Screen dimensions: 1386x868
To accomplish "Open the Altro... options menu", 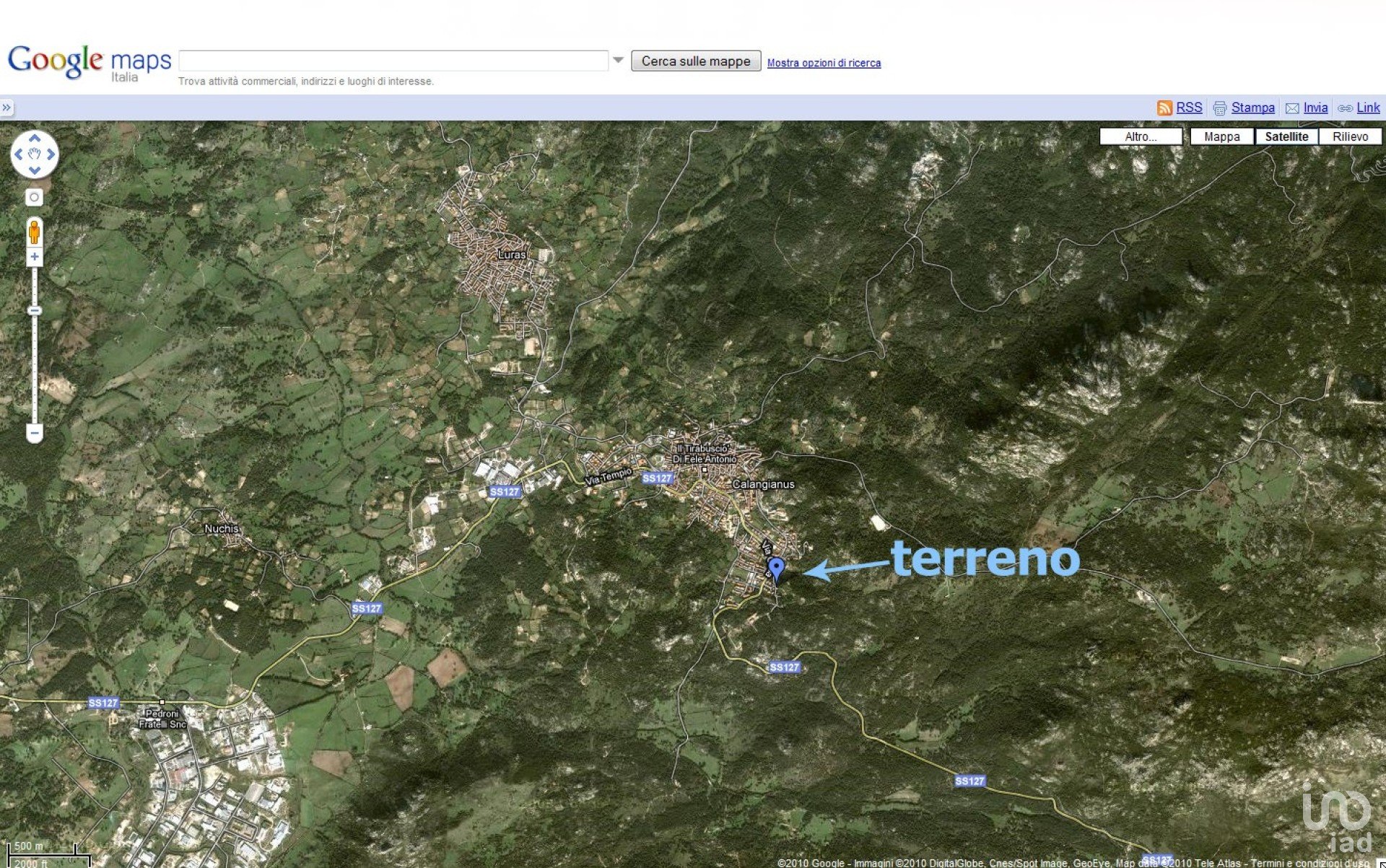I will click(x=1141, y=136).
